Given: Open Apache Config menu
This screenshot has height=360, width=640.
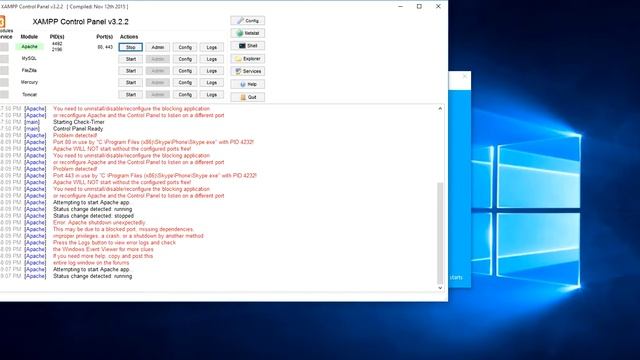Looking at the screenshot, I should click(185, 47).
